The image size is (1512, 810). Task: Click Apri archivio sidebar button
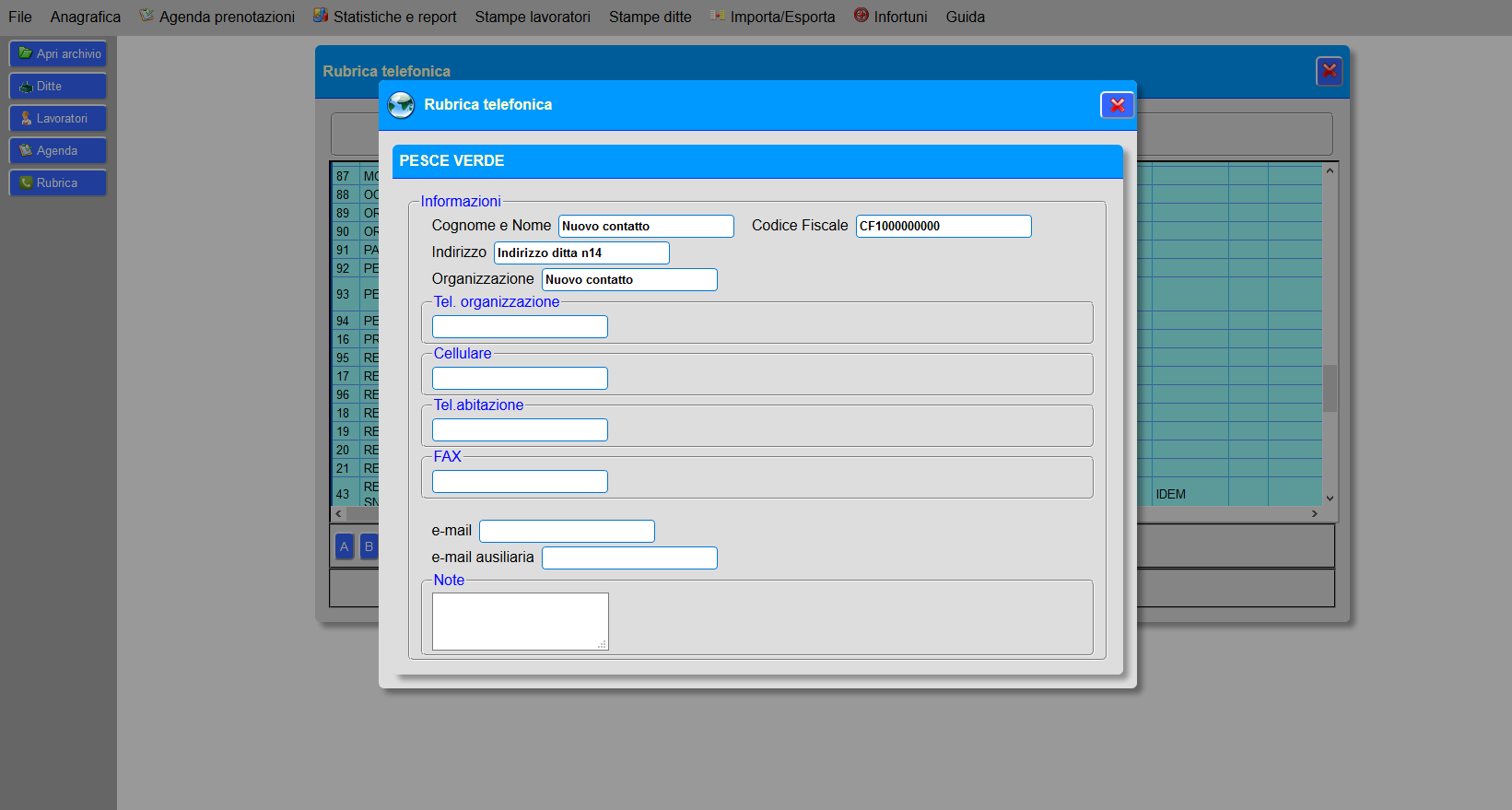pyautogui.click(x=58, y=53)
